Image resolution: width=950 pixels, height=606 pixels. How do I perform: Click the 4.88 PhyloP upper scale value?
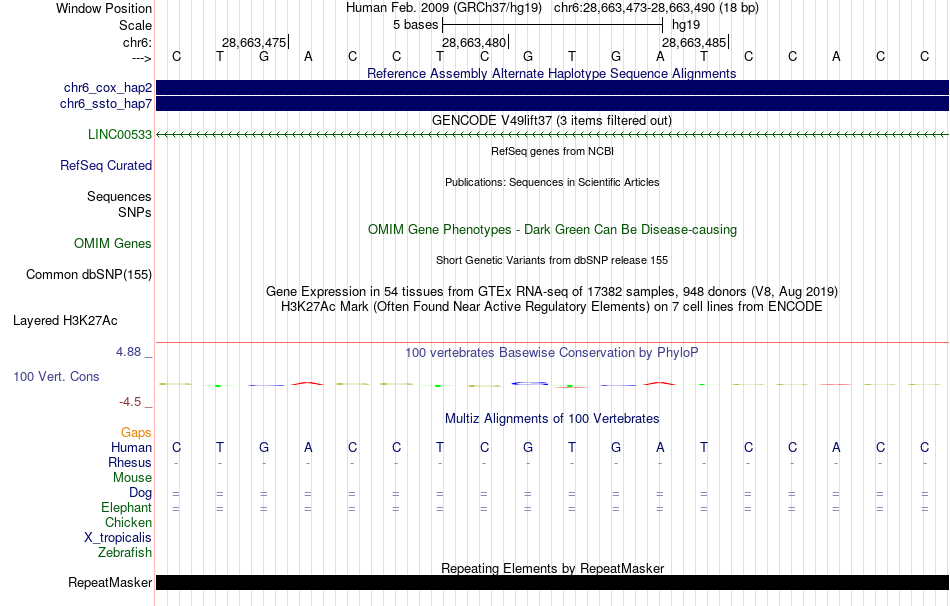point(128,352)
